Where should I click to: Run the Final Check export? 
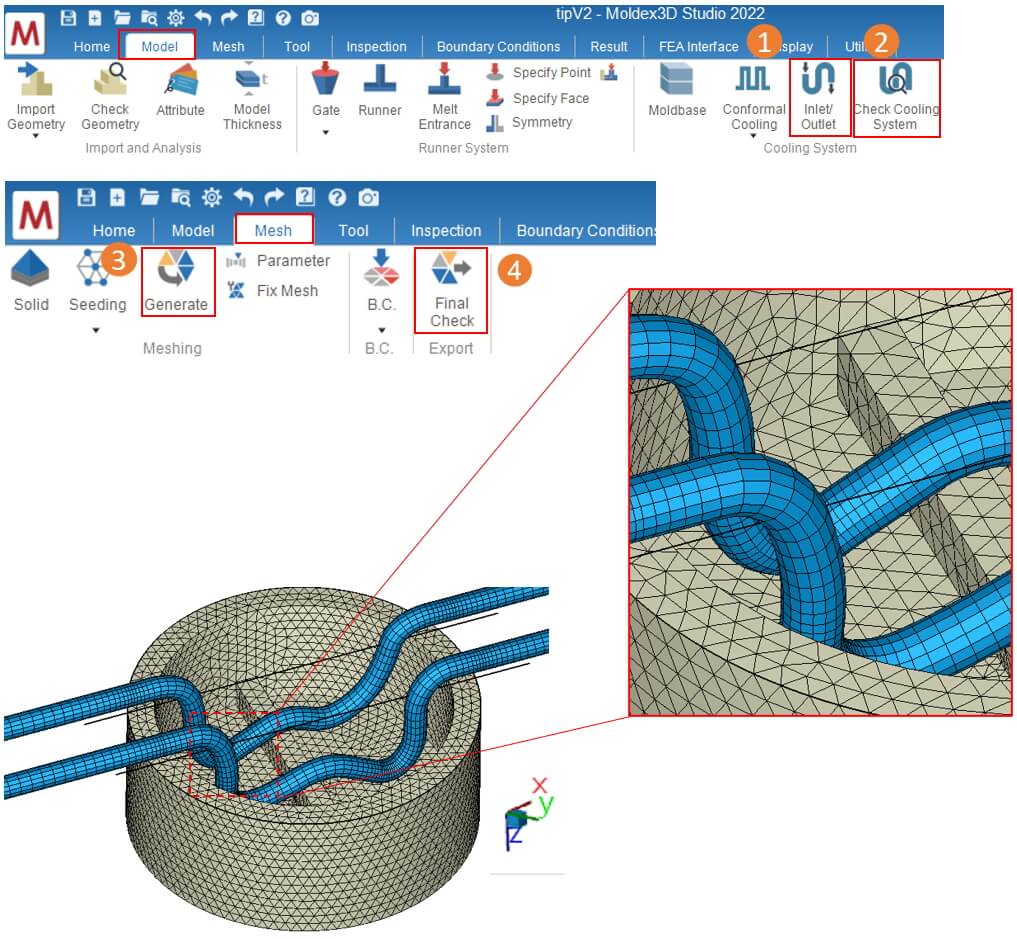(451, 290)
